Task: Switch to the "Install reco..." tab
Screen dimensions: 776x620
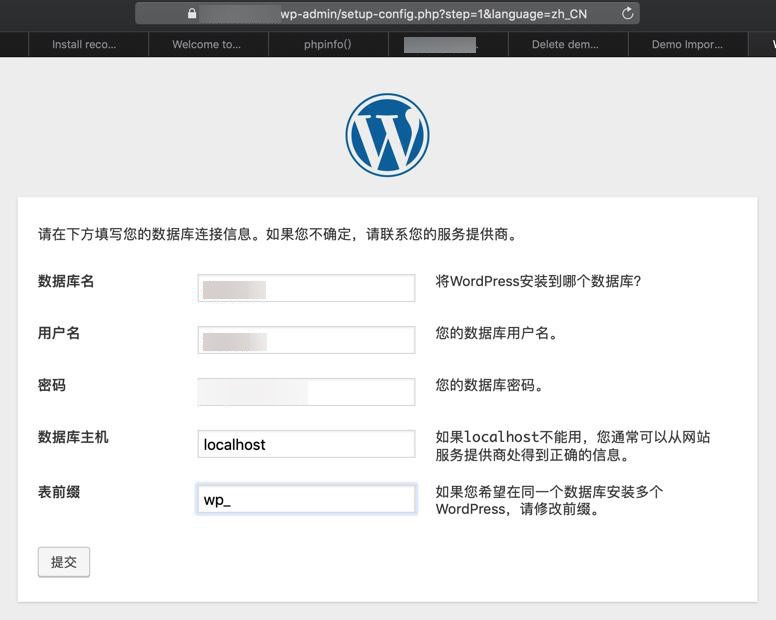Action: click(89, 45)
